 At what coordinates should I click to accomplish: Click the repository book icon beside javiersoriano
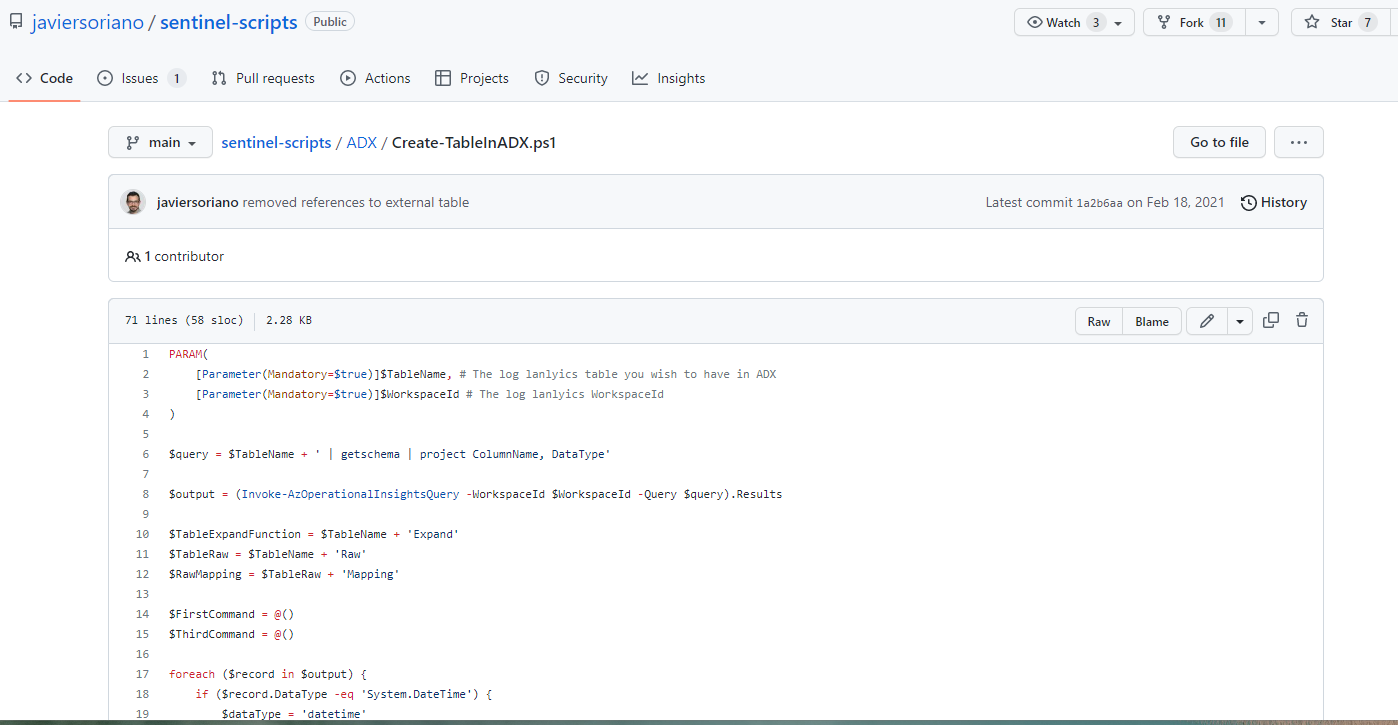16,22
